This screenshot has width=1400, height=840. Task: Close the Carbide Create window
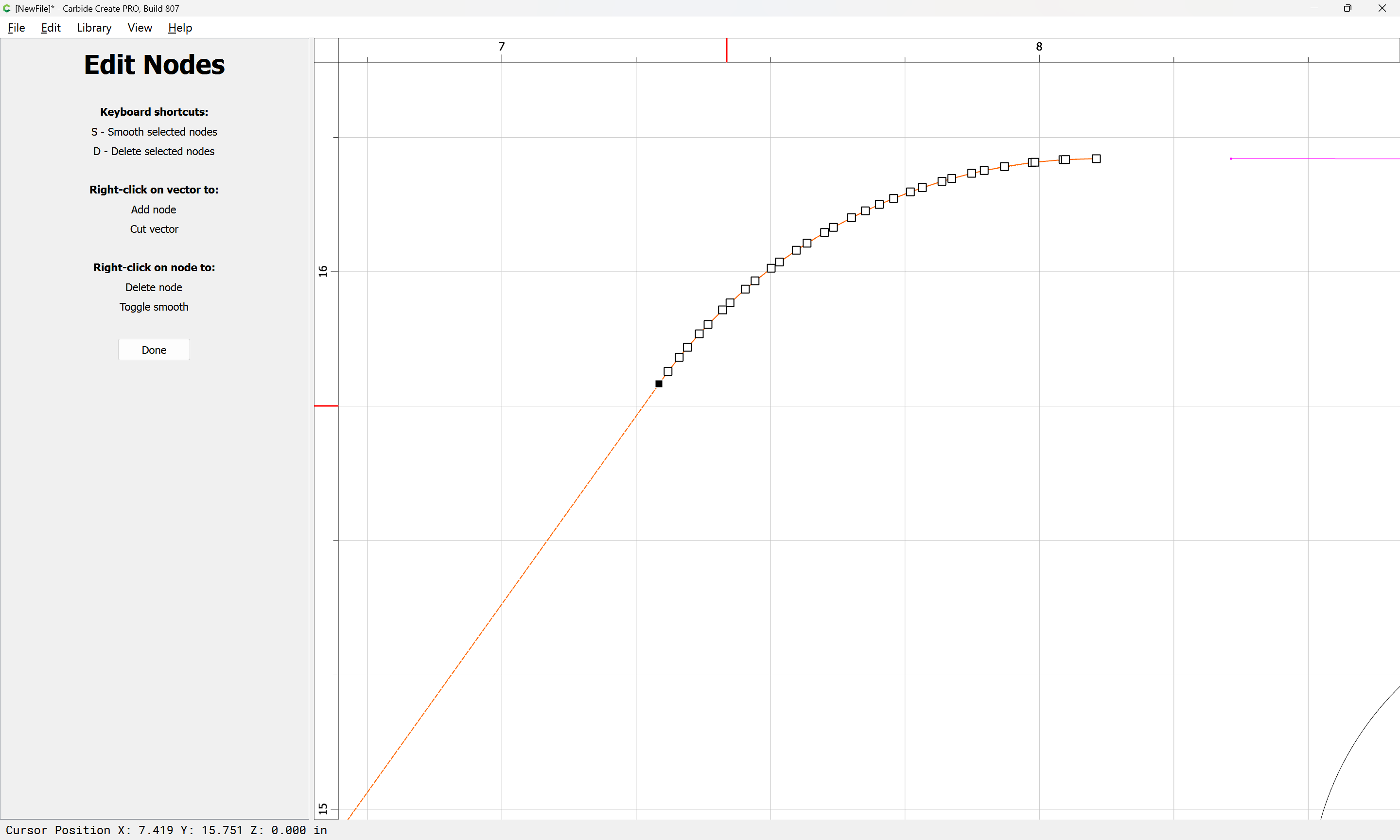click(x=1382, y=8)
